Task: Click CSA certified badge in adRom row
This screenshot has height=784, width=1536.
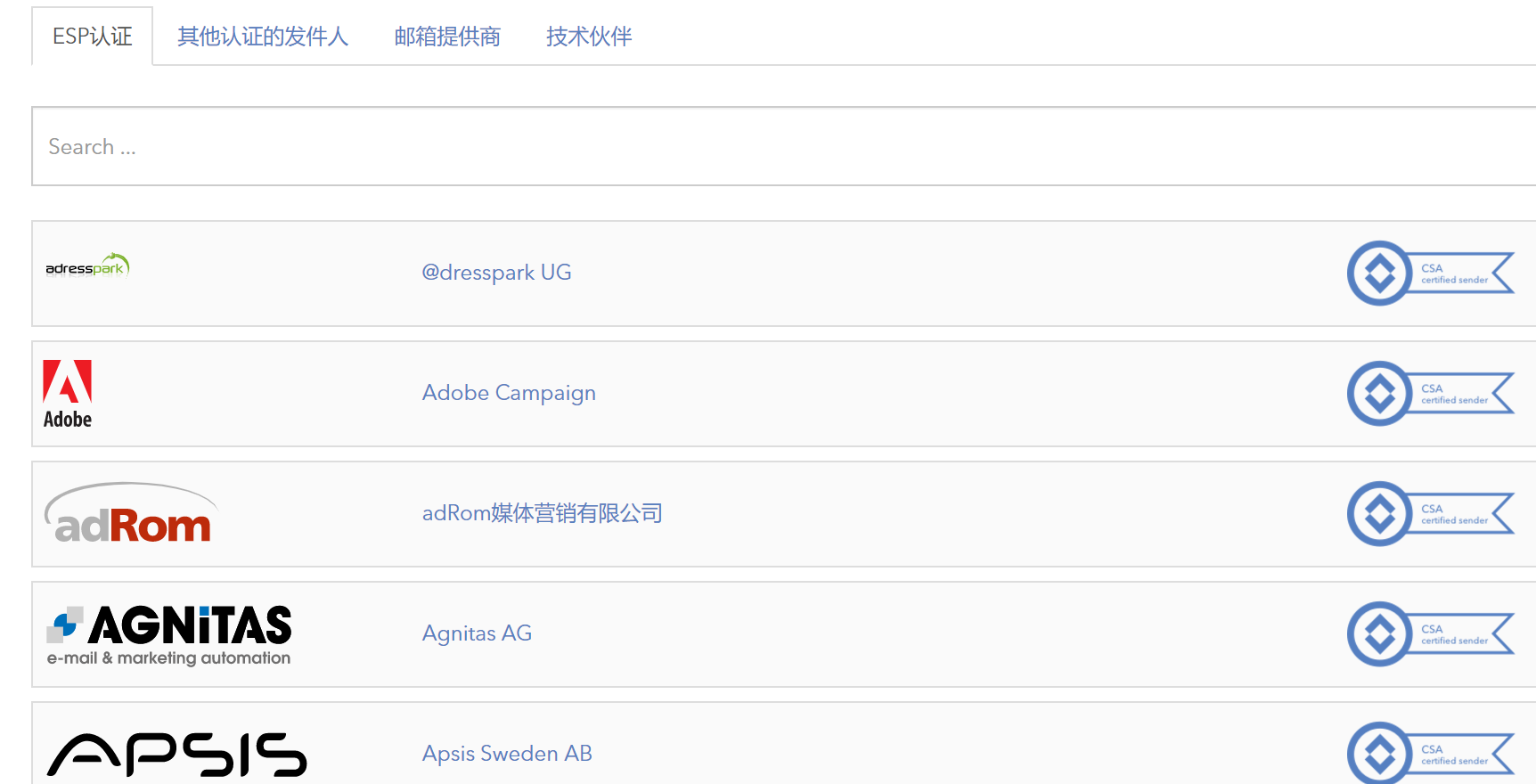Action: (1430, 514)
